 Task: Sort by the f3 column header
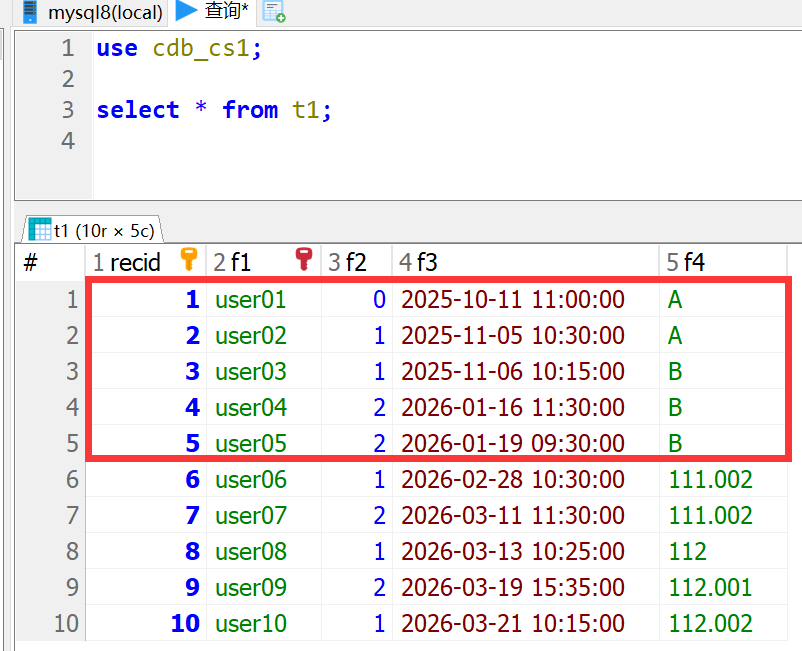click(525, 262)
